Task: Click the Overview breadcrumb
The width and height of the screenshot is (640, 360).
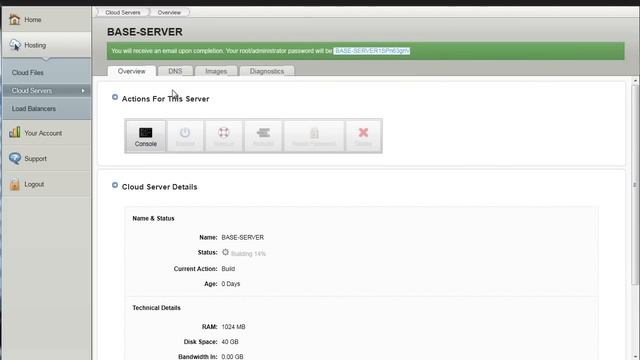Action: [169, 13]
